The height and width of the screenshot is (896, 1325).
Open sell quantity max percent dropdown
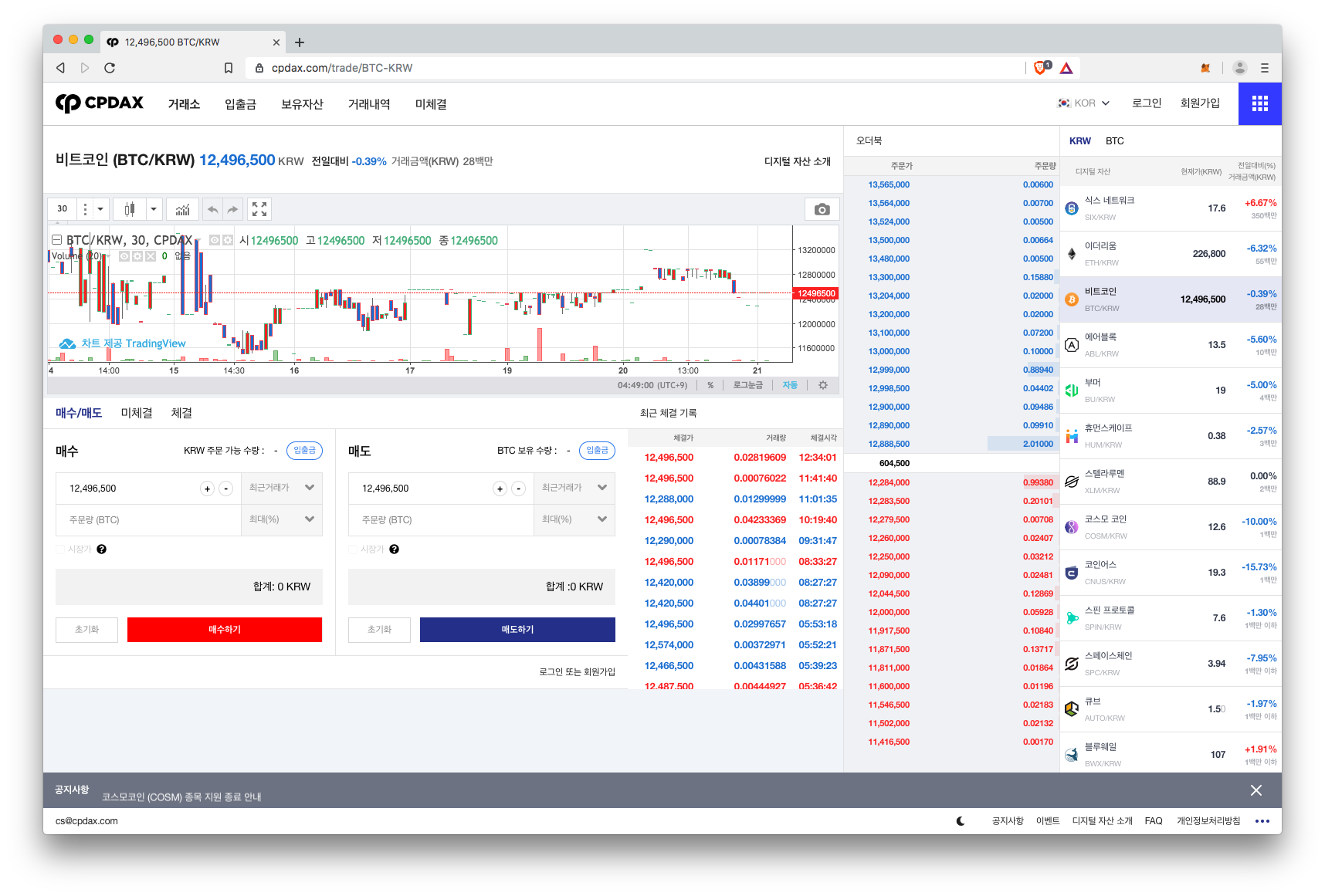coord(575,520)
